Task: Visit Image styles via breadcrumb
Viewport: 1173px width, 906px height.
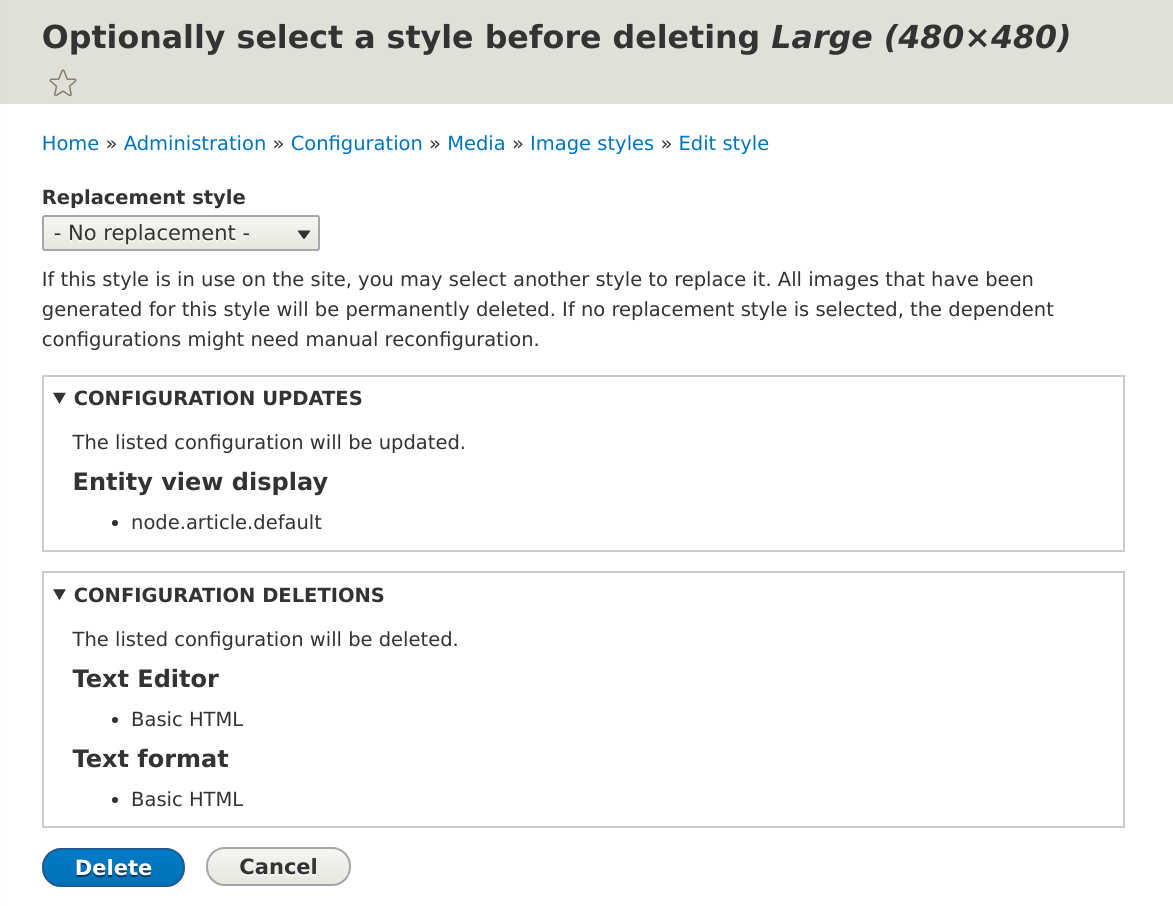Action: [x=591, y=143]
